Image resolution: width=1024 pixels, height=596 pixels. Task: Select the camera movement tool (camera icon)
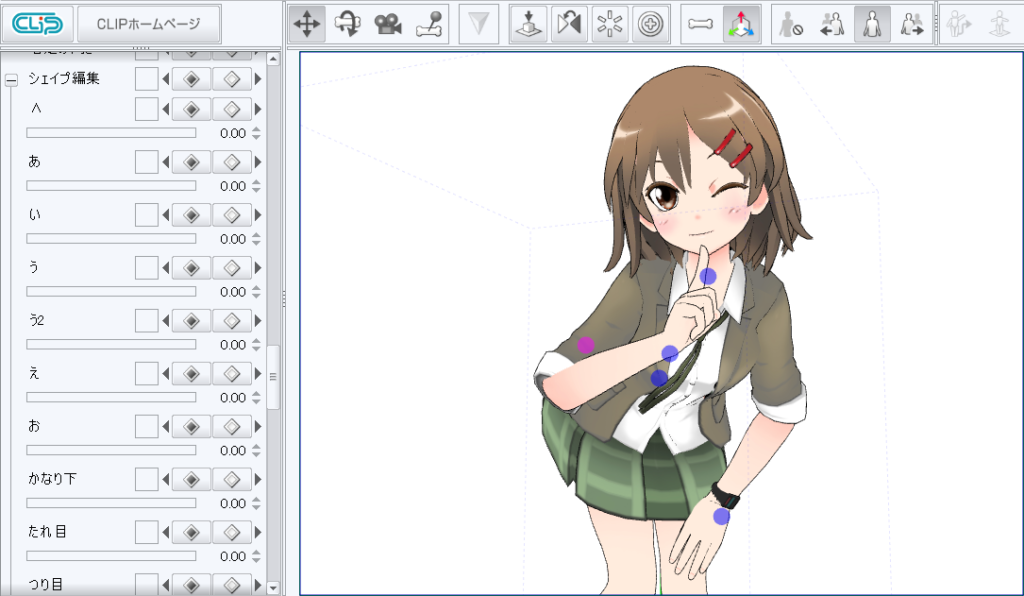[x=389, y=22]
